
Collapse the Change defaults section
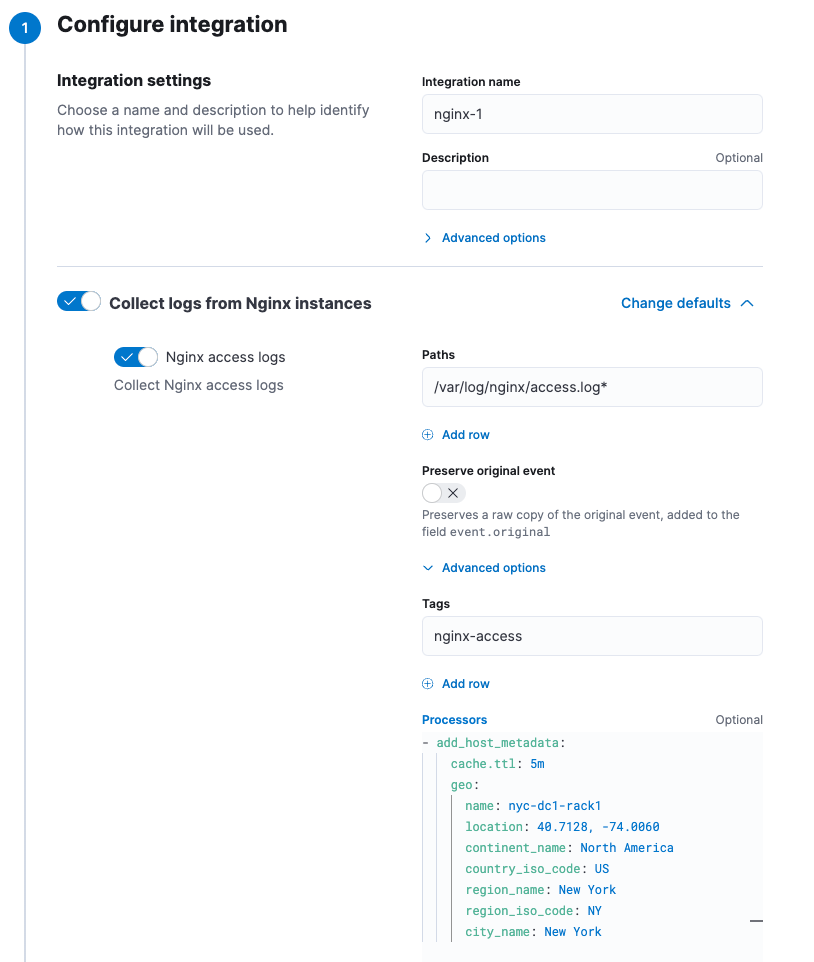click(x=676, y=303)
